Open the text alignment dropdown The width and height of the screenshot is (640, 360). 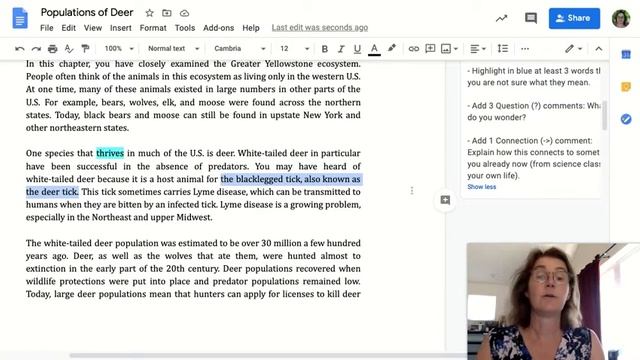pyautogui.click(x=478, y=49)
